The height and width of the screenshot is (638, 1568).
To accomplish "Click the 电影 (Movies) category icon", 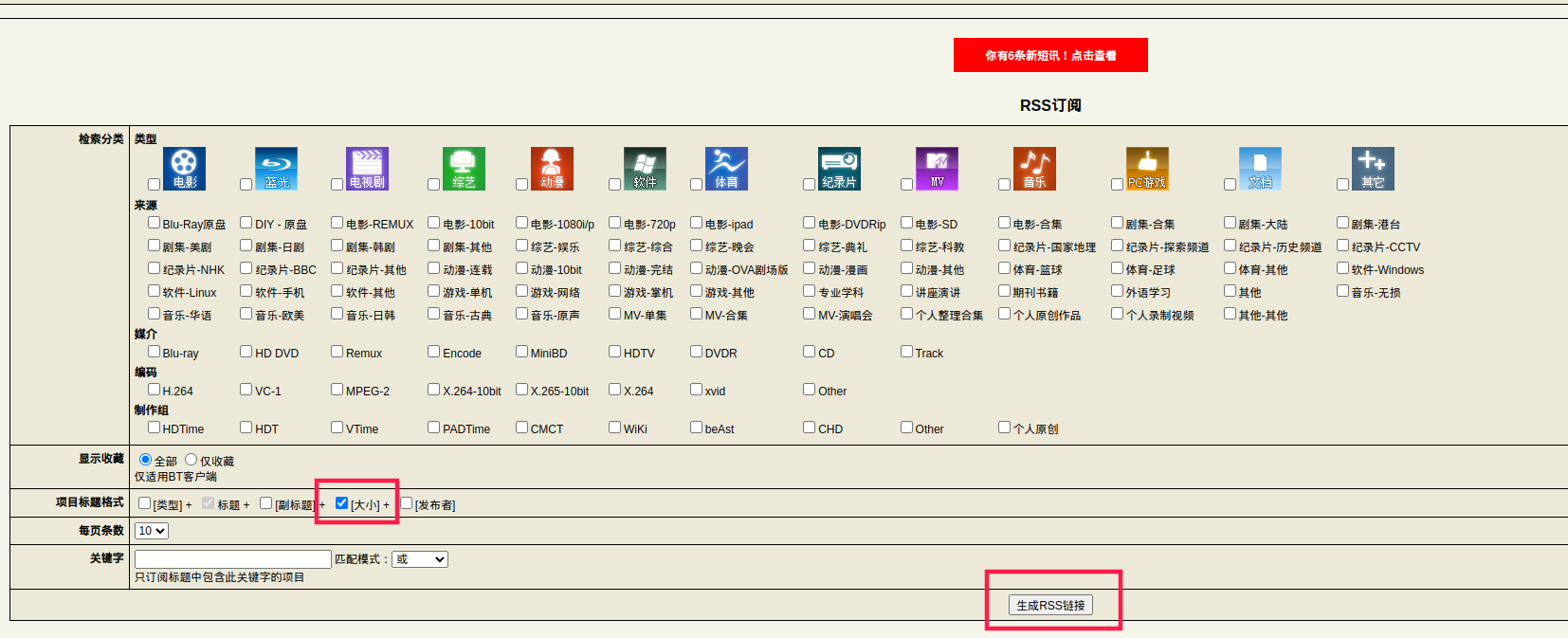I will [184, 169].
